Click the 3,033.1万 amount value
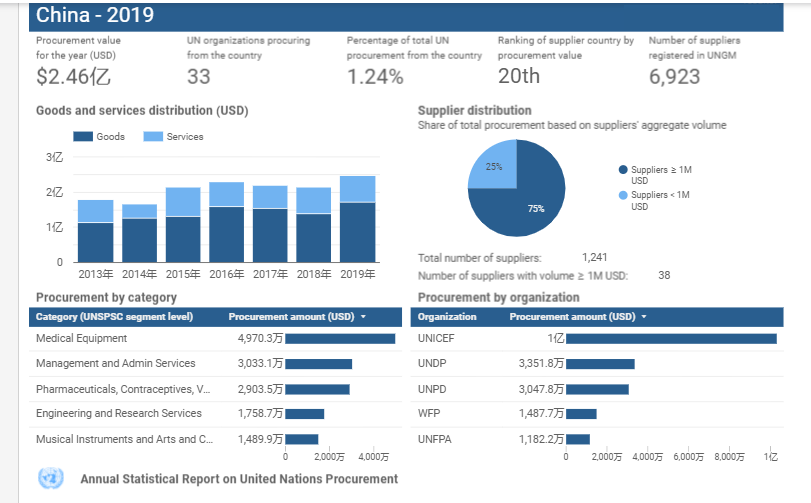The image size is (811, 503). (x=260, y=363)
